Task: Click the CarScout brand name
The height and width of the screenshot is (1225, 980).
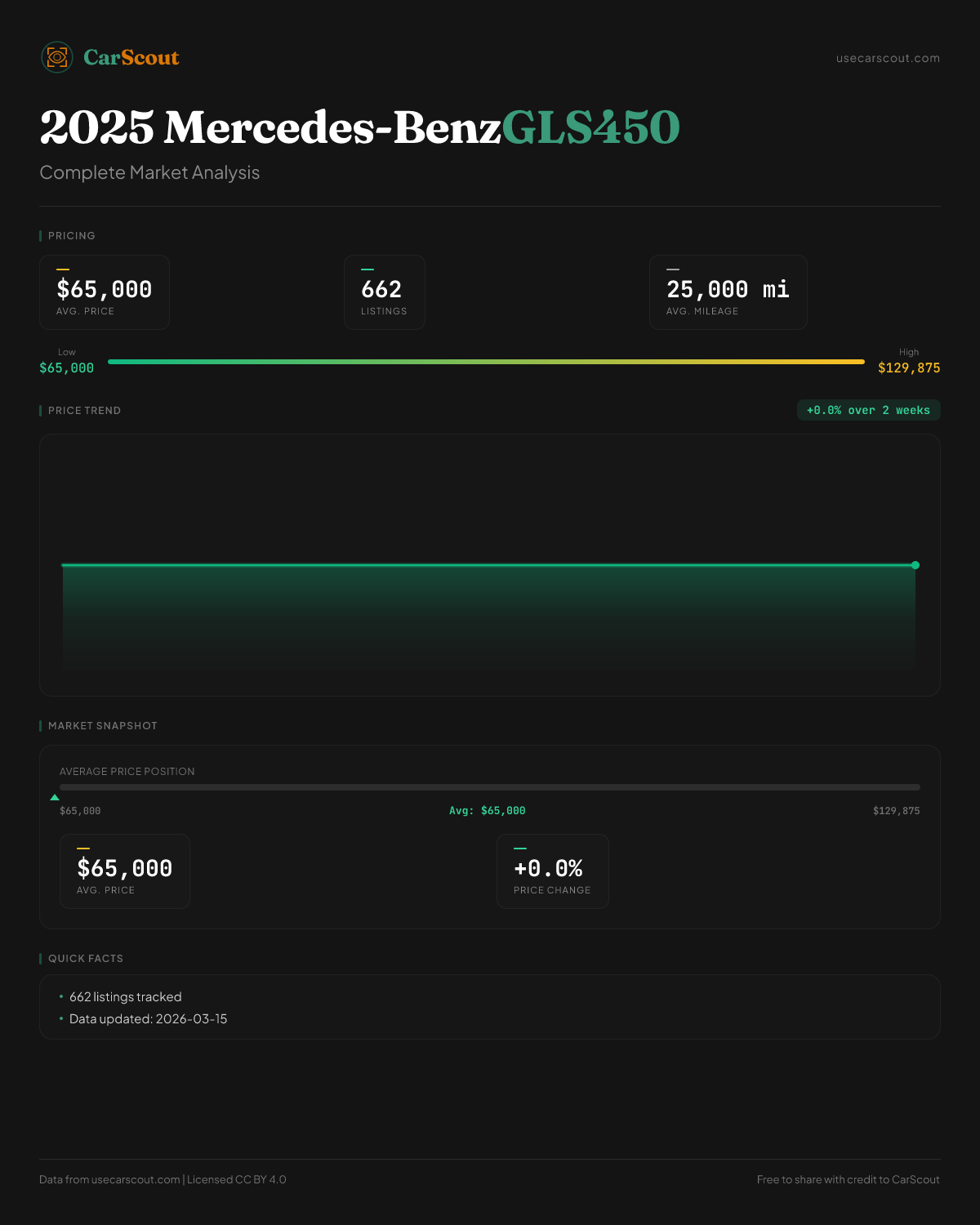Action: pyautogui.click(x=131, y=57)
